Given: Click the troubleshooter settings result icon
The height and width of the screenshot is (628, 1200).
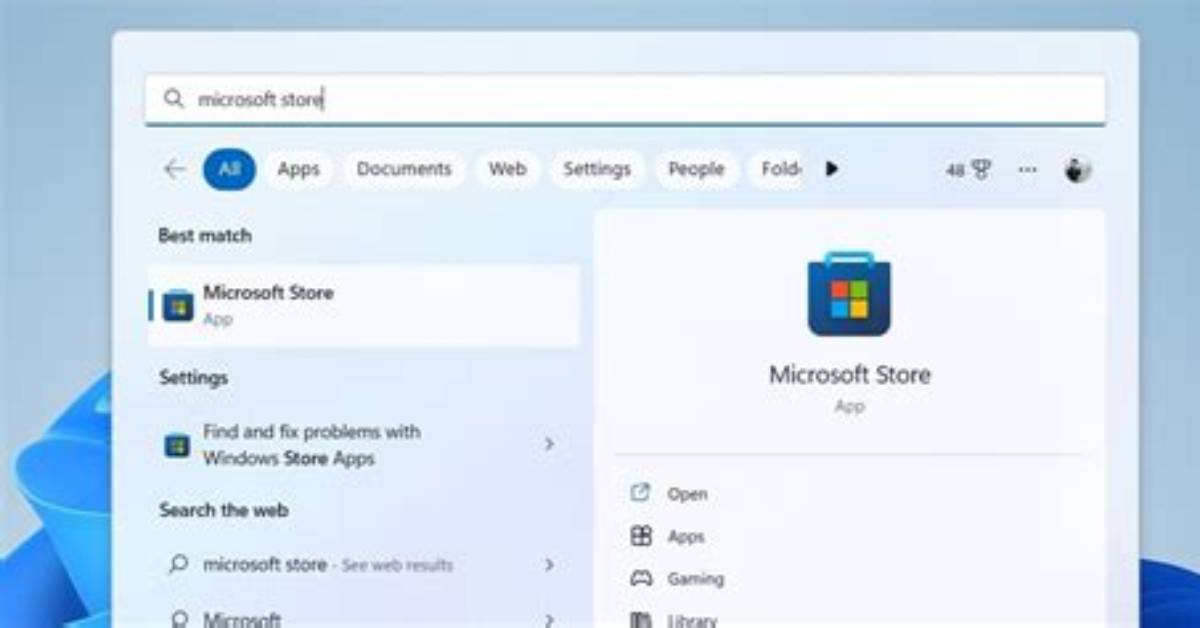Looking at the screenshot, I should [177, 445].
